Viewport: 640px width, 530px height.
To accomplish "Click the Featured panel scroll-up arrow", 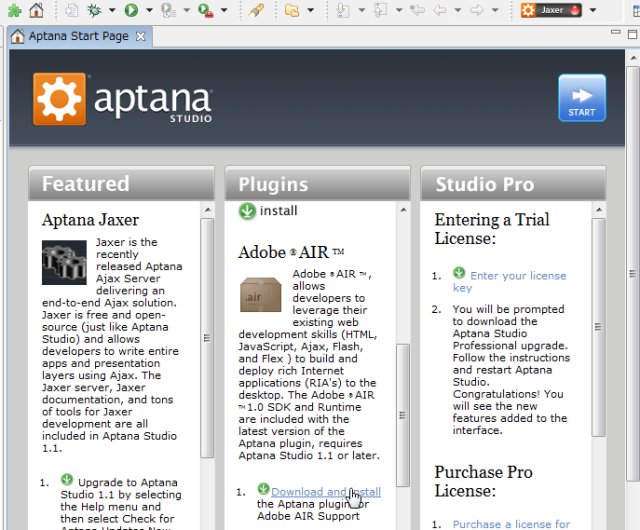I will coord(208,210).
